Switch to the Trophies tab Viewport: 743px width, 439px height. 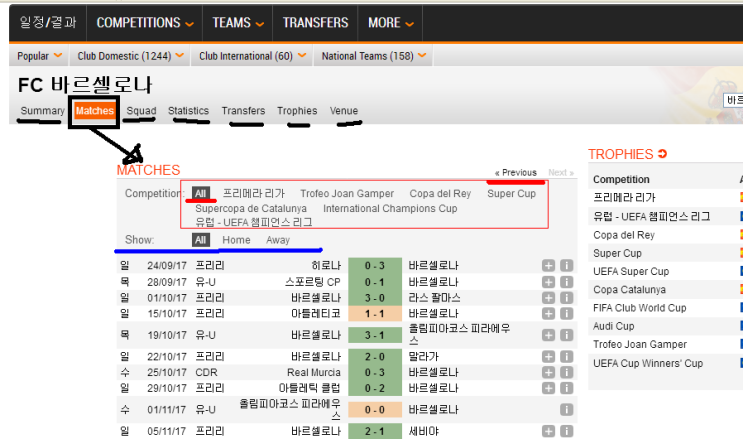pos(297,110)
